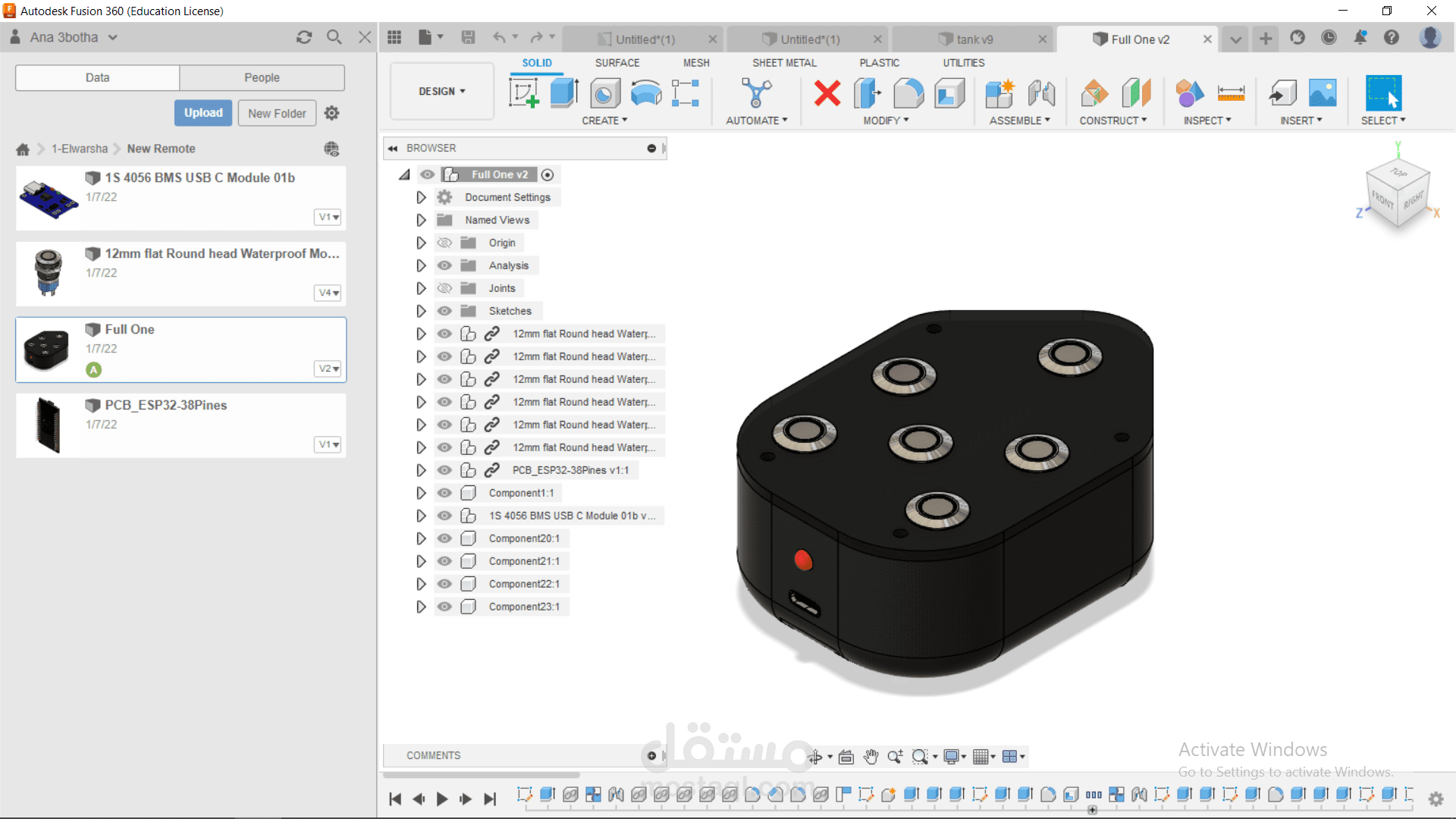Click the Joint icon in Assemble
Screen dimensions: 1456x819
[x=1041, y=93]
